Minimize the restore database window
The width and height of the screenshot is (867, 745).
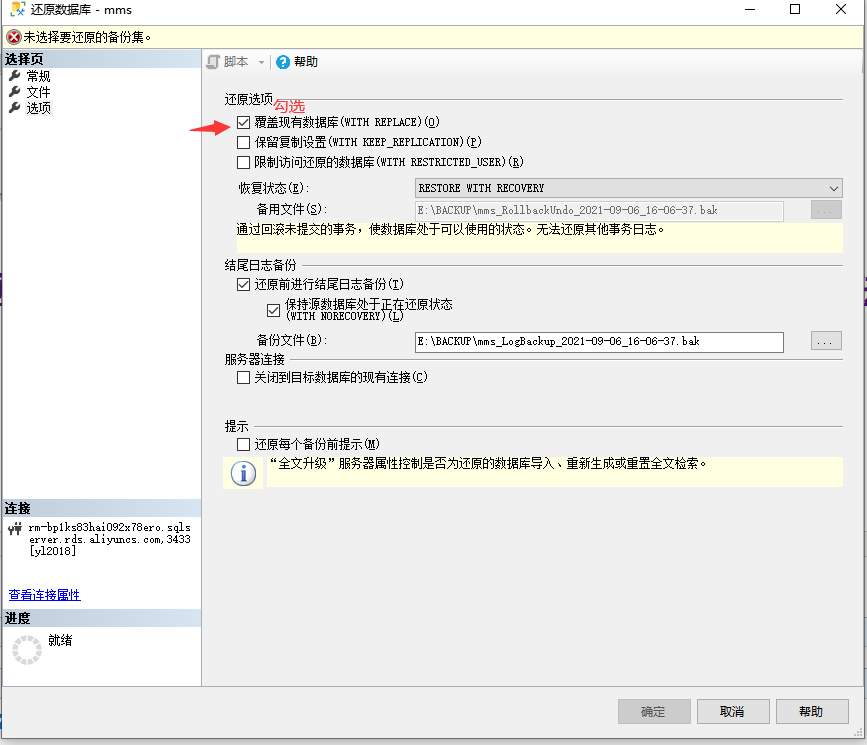point(750,9)
